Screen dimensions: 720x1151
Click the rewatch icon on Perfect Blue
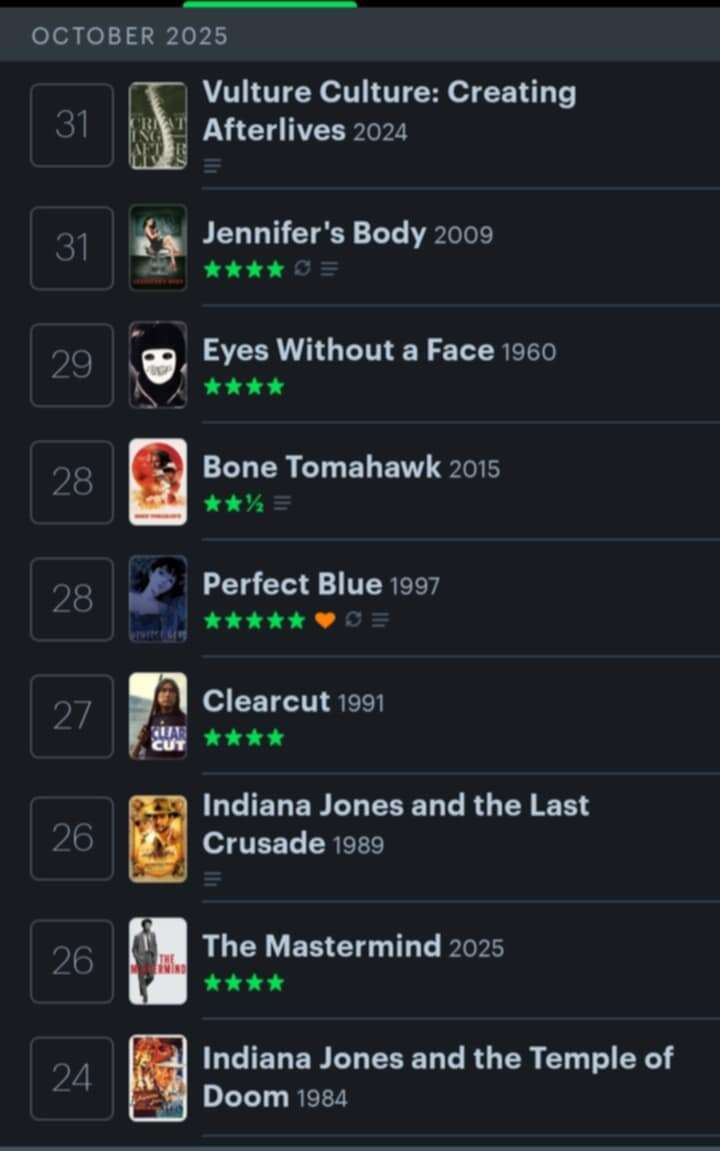click(352, 621)
